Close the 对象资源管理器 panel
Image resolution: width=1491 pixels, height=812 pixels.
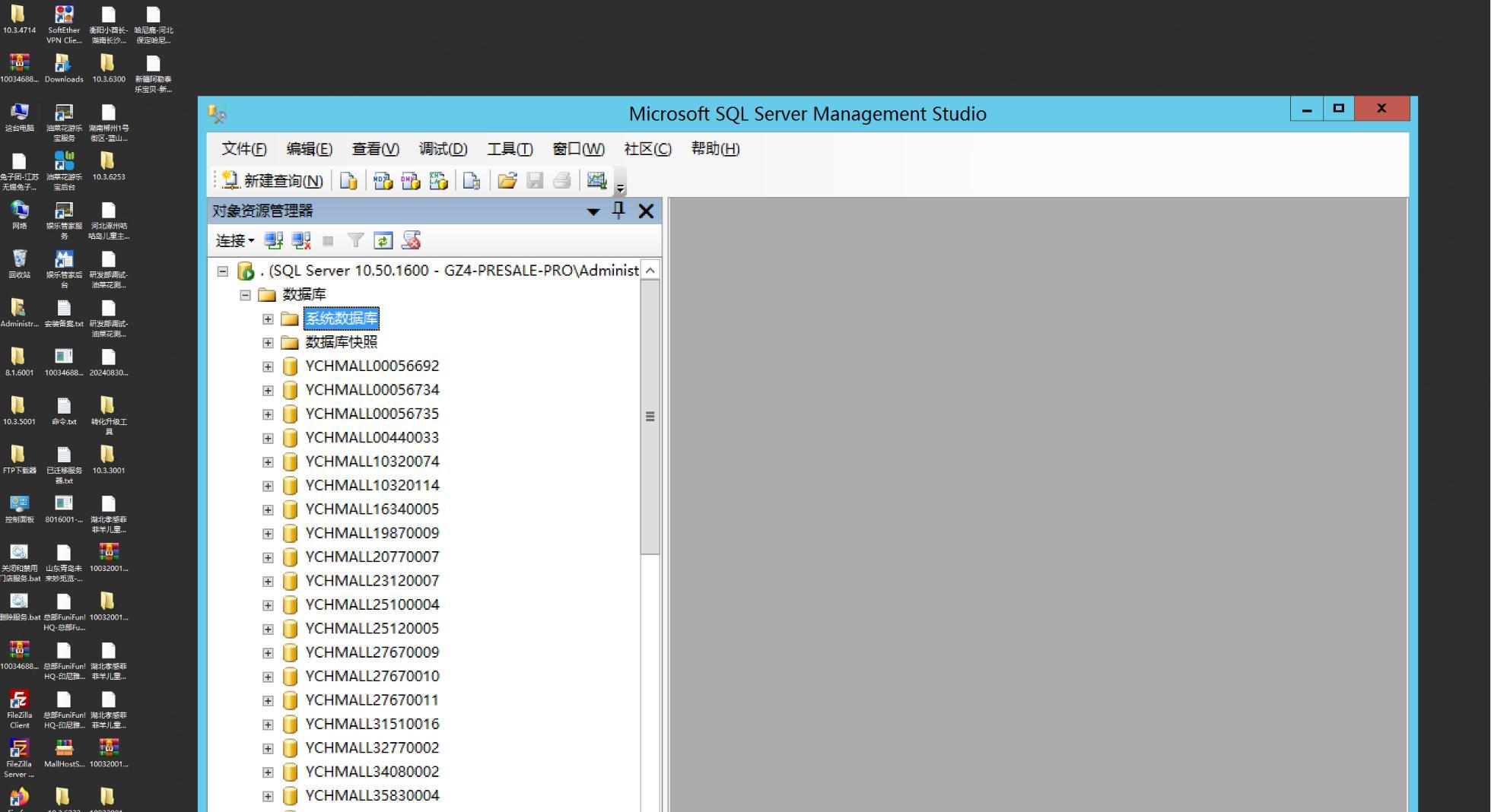(x=646, y=211)
